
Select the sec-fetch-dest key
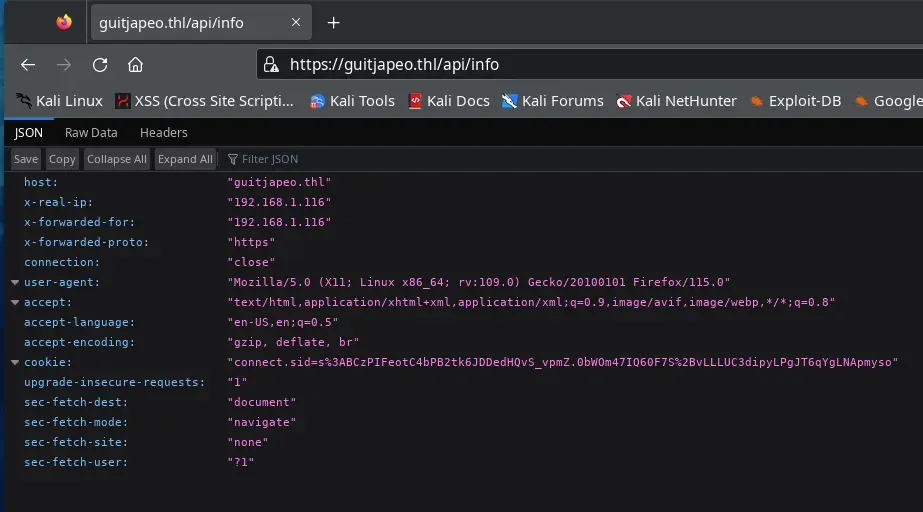(x=76, y=403)
